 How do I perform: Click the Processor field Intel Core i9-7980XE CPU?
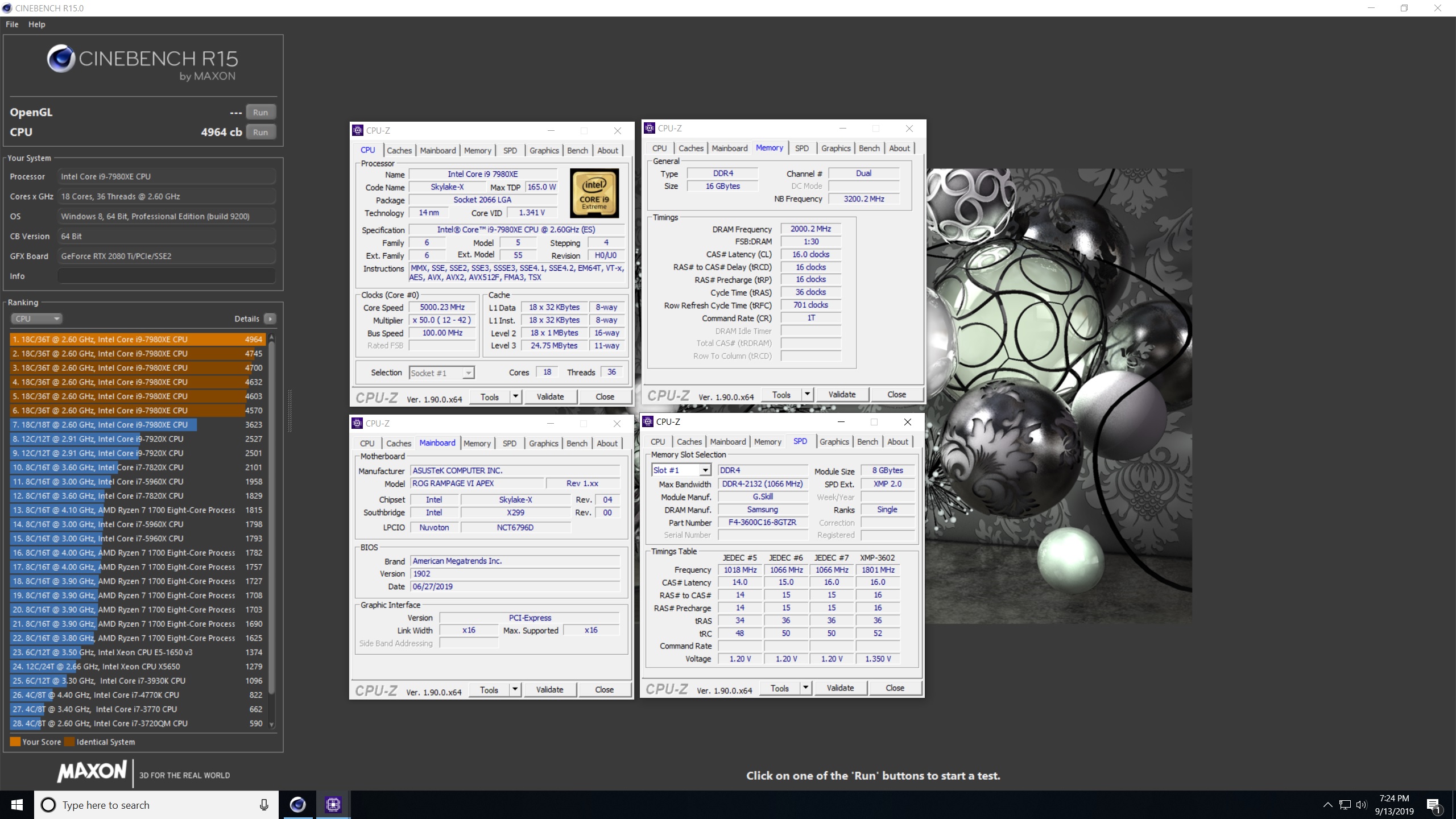point(166,176)
